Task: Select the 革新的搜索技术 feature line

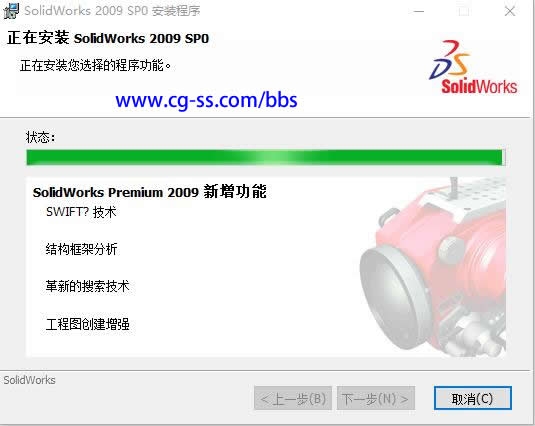Action: pyautogui.click(x=87, y=286)
